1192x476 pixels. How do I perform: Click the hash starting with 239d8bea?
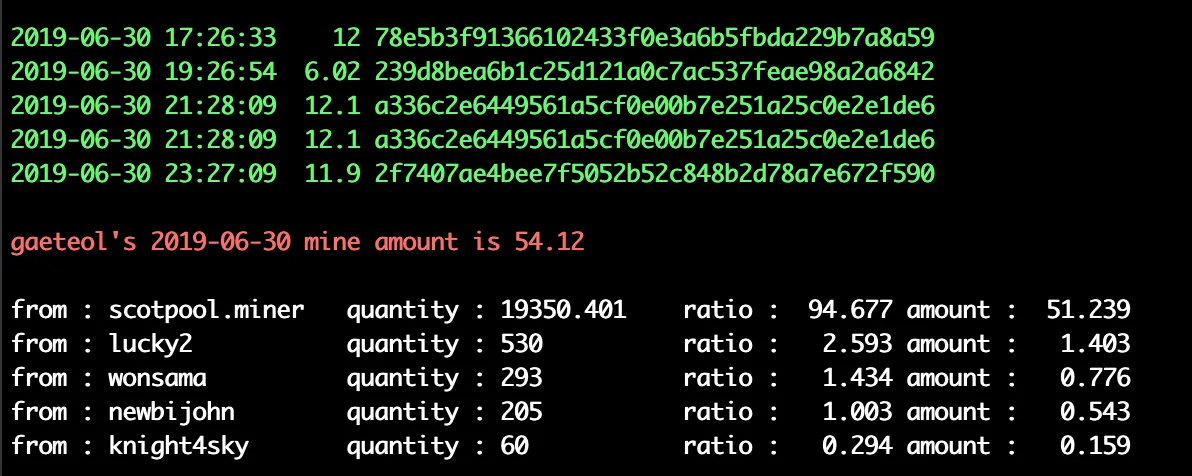coord(655,71)
